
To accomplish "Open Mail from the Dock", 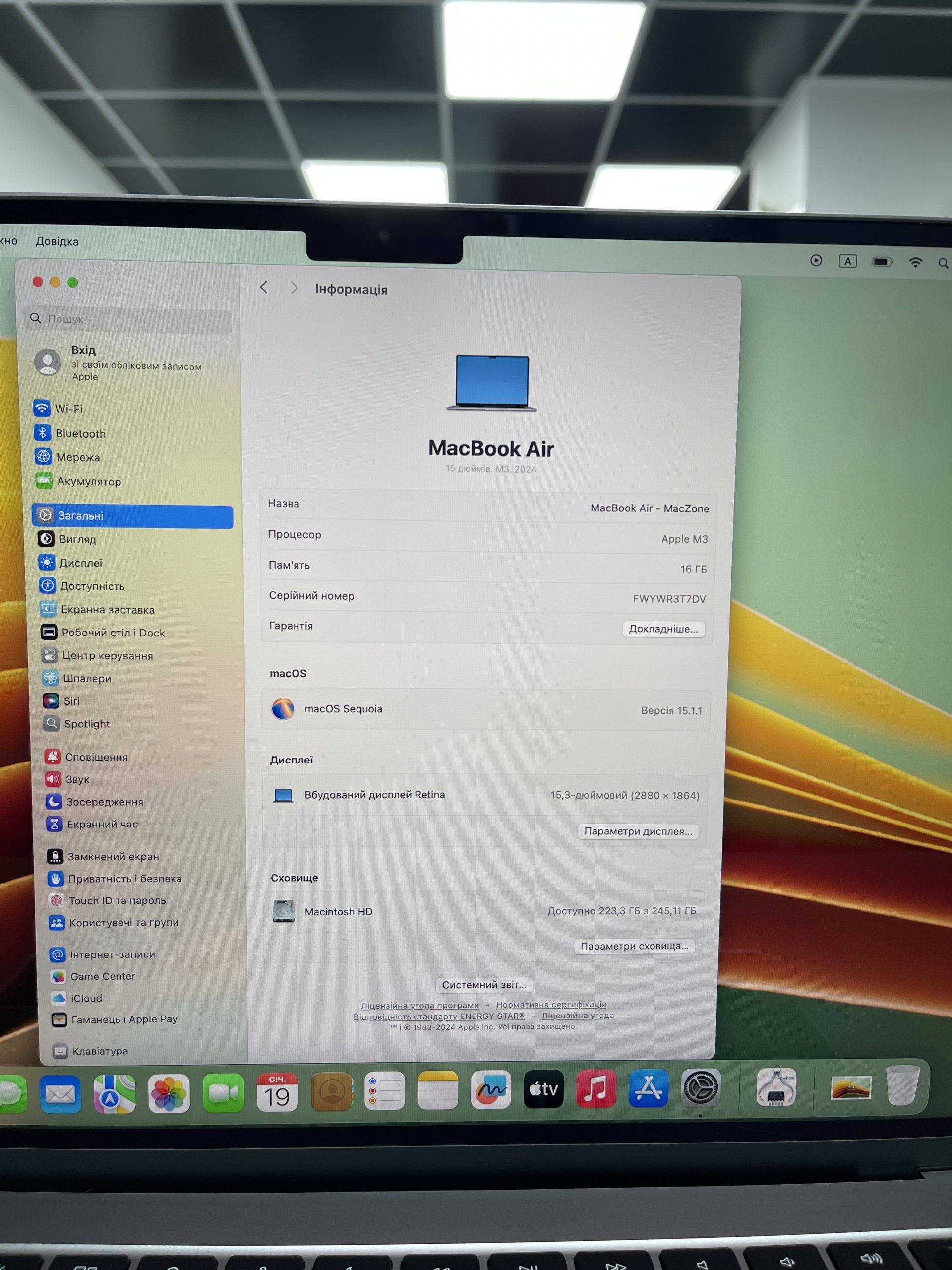I will (60, 1094).
